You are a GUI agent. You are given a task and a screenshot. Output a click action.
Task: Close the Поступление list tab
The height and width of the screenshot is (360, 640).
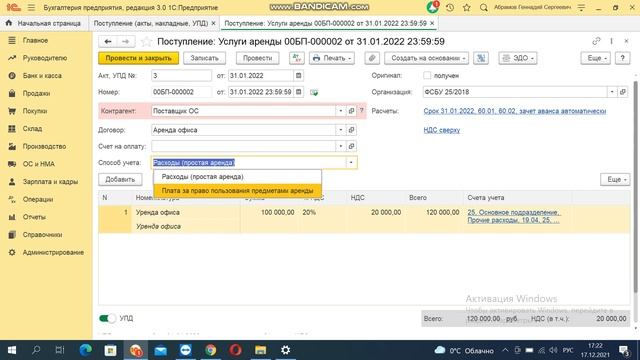[x=213, y=23]
